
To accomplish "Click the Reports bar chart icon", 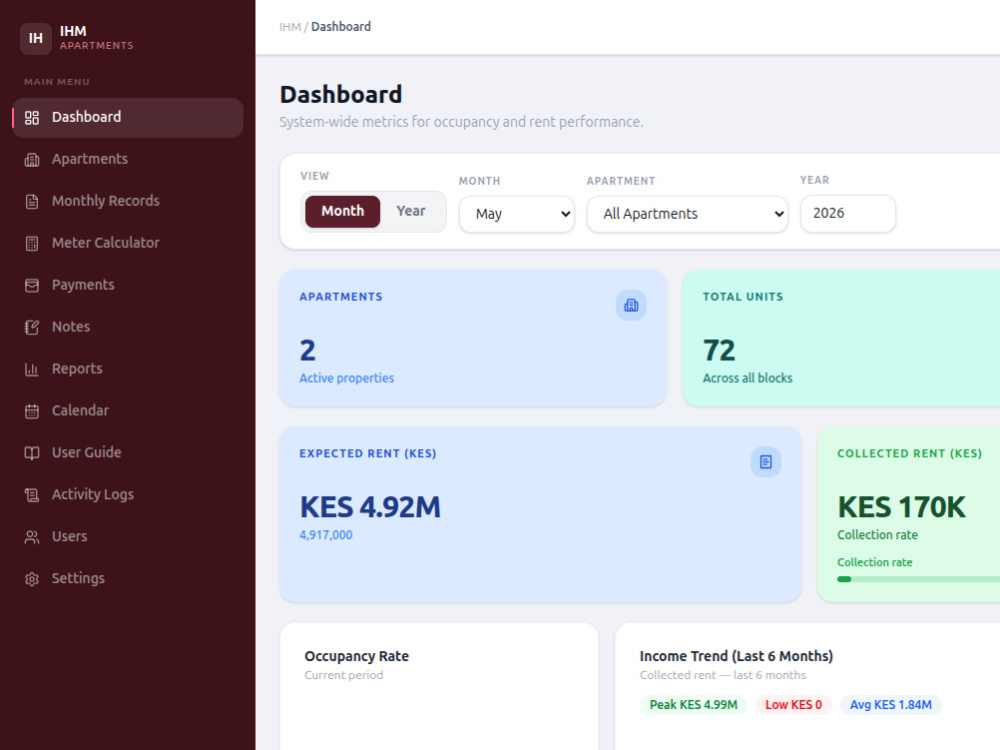I will tap(32, 369).
